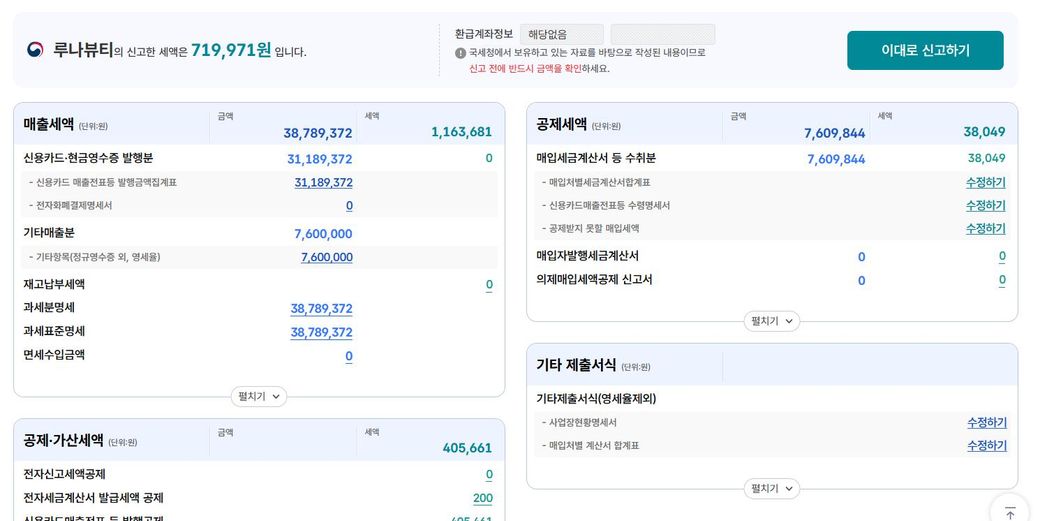Click 수정하기 for 사업장현황명세서
1040x521 pixels.
pyautogui.click(x=986, y=423)
